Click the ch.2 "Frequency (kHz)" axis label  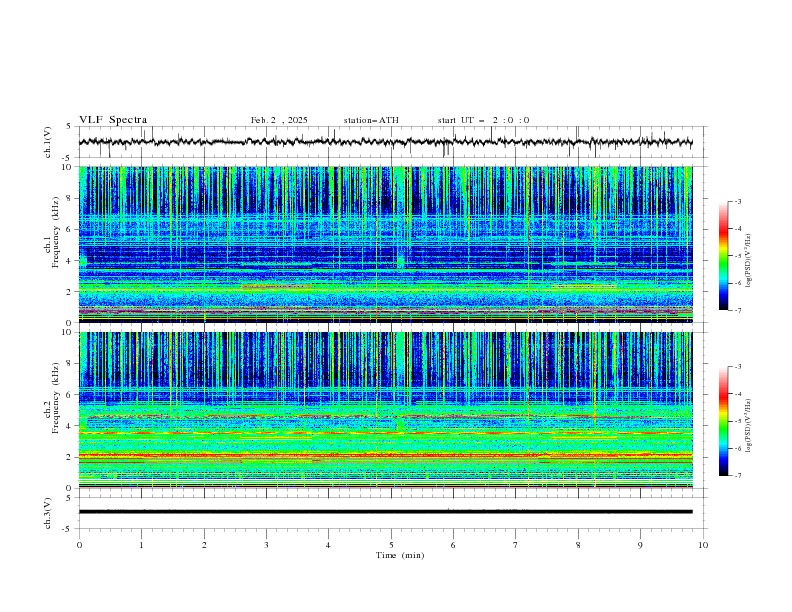[56, 398]
